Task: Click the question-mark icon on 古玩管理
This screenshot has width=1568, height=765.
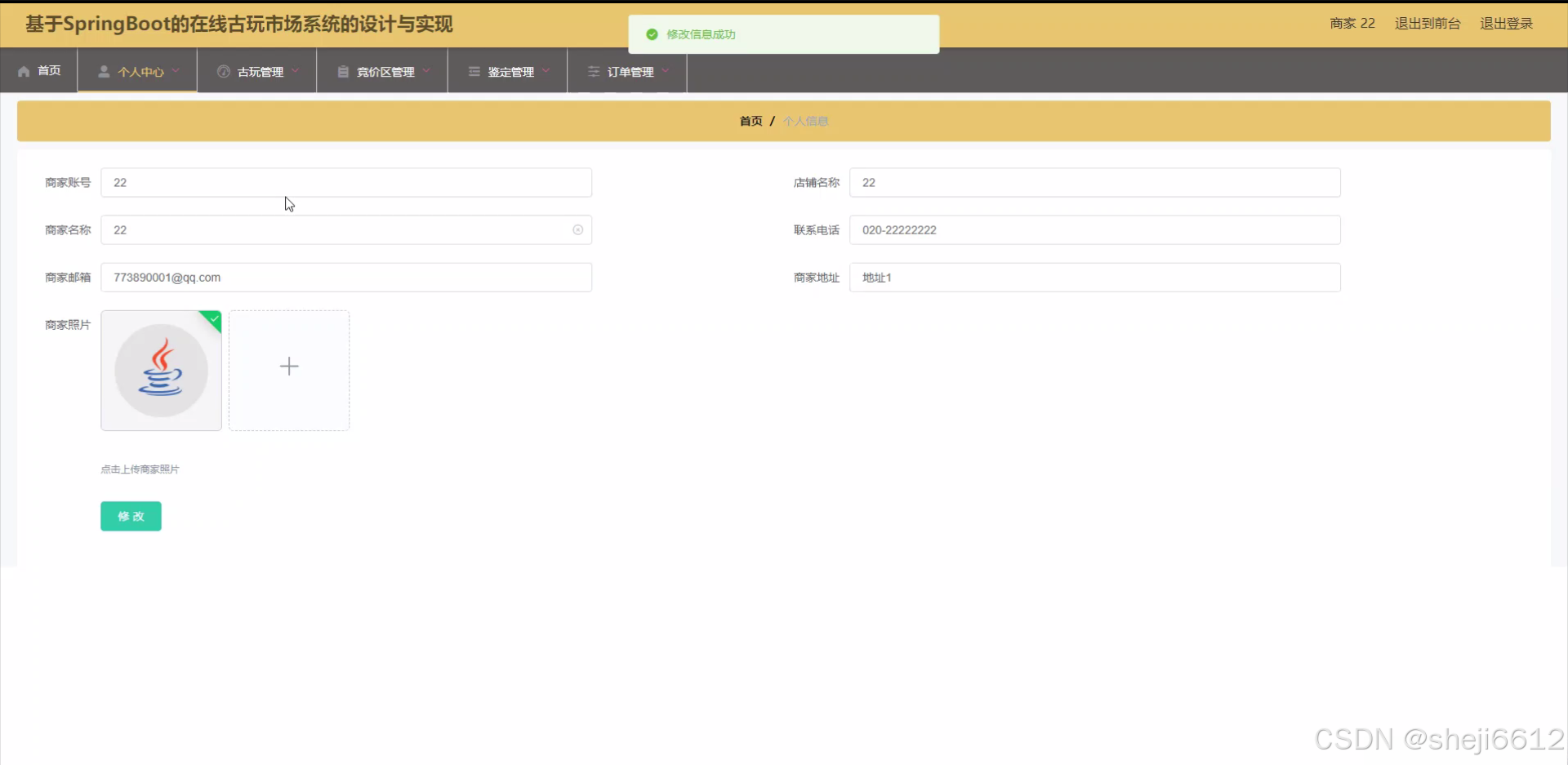Action: click(223, 70)
